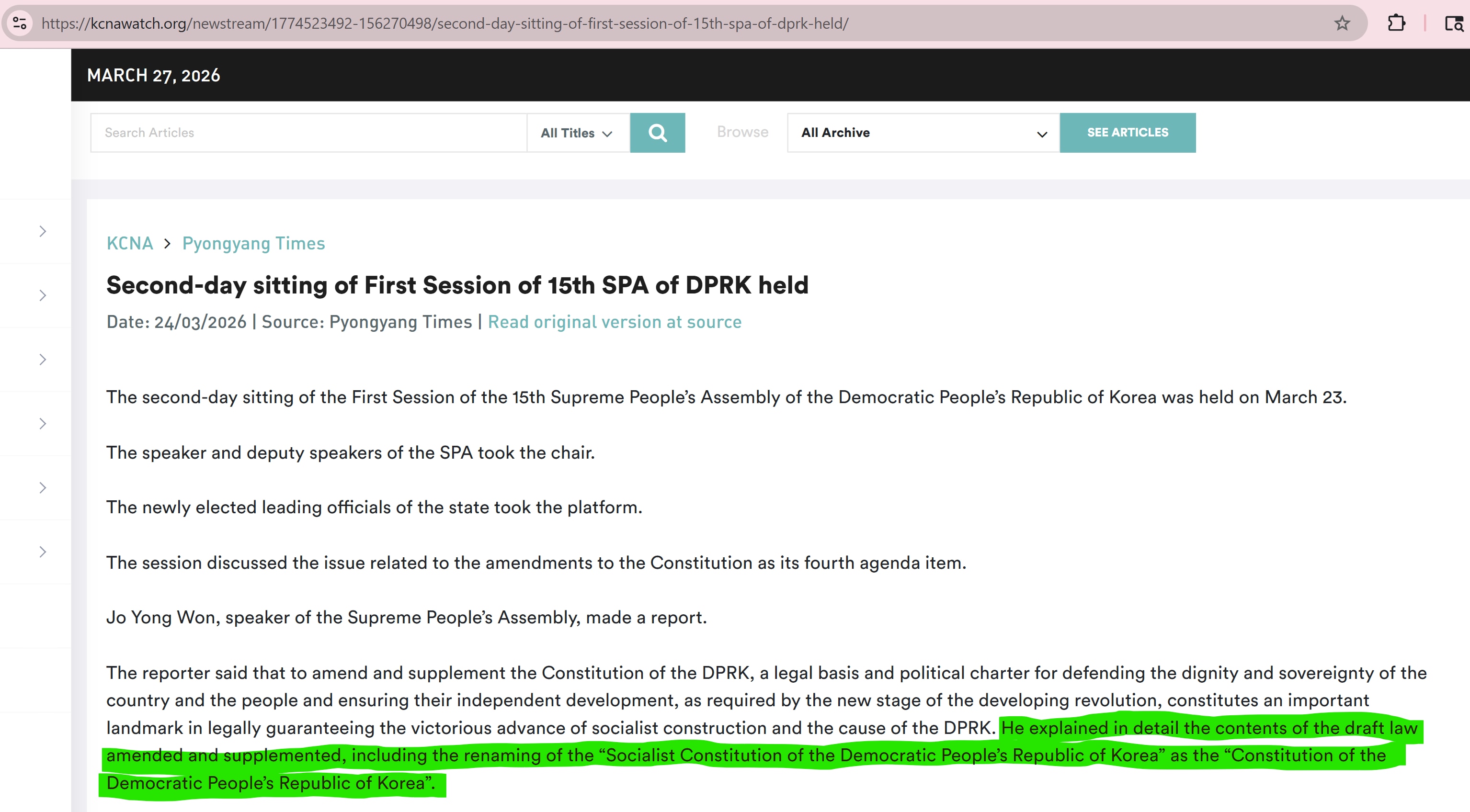Expand the first sidebar chevron arrow
Viewport: 1470px width, 812px height.
[x=43, y=231]
